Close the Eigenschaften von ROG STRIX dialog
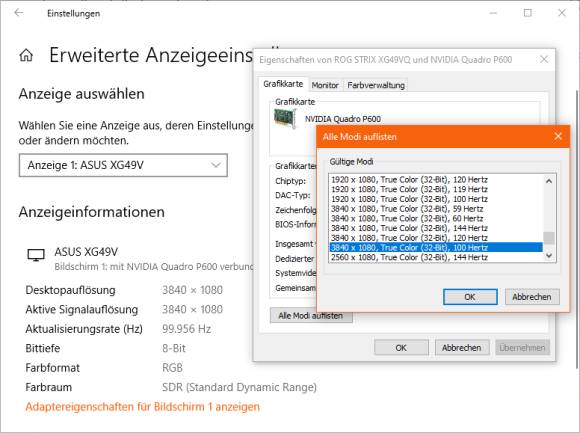580x433 pixels. [x=544, y=59]
